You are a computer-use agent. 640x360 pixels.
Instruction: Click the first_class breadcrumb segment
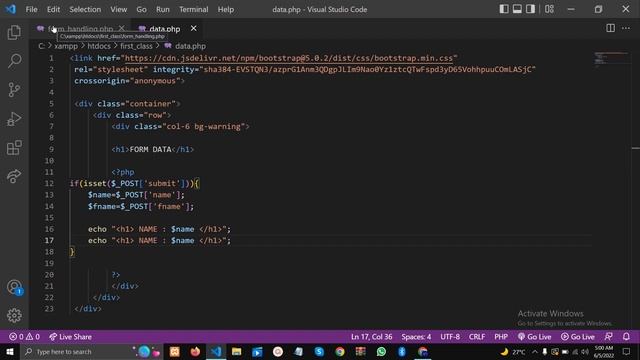point(136,46)
